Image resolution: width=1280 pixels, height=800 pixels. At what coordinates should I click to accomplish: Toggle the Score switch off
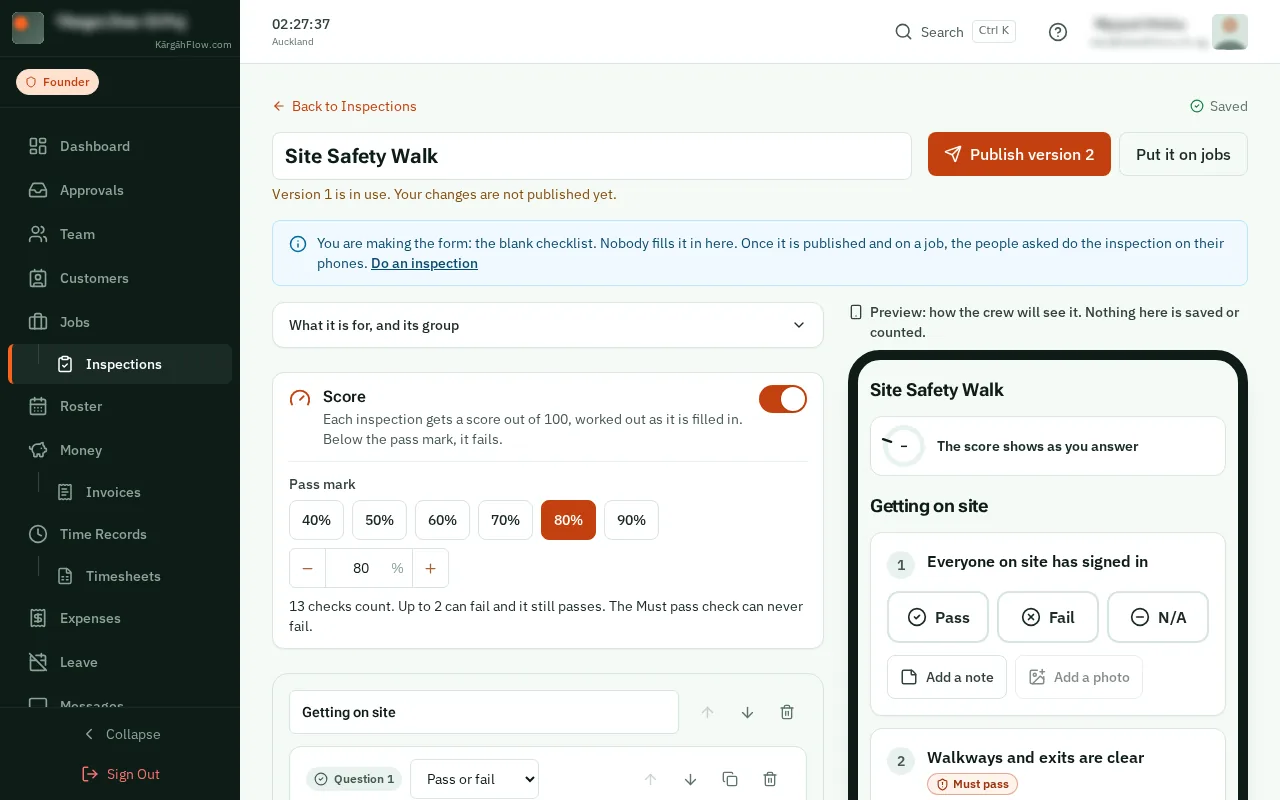783,399
